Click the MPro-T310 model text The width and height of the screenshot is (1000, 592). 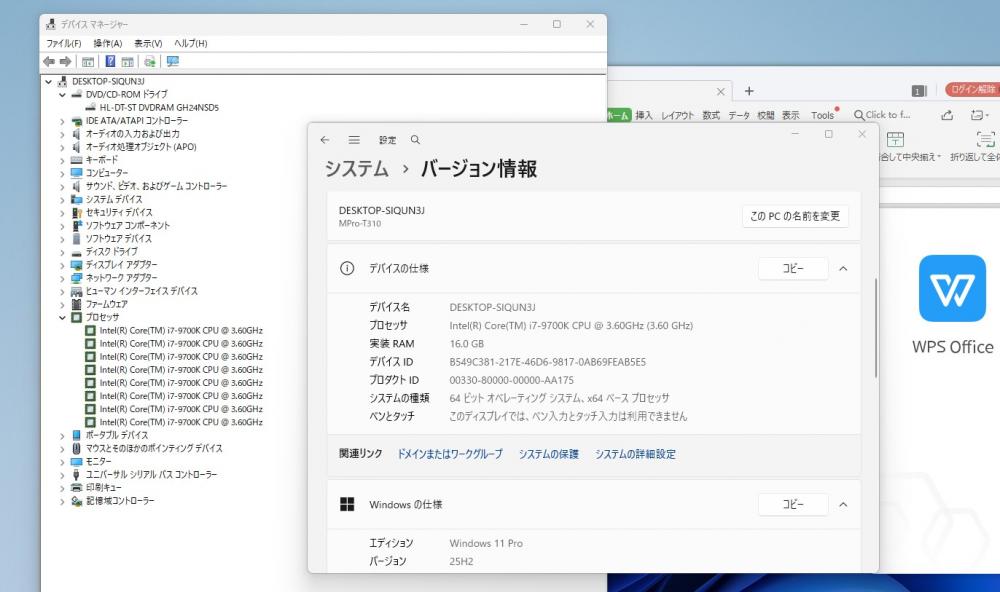click(360, 224)
